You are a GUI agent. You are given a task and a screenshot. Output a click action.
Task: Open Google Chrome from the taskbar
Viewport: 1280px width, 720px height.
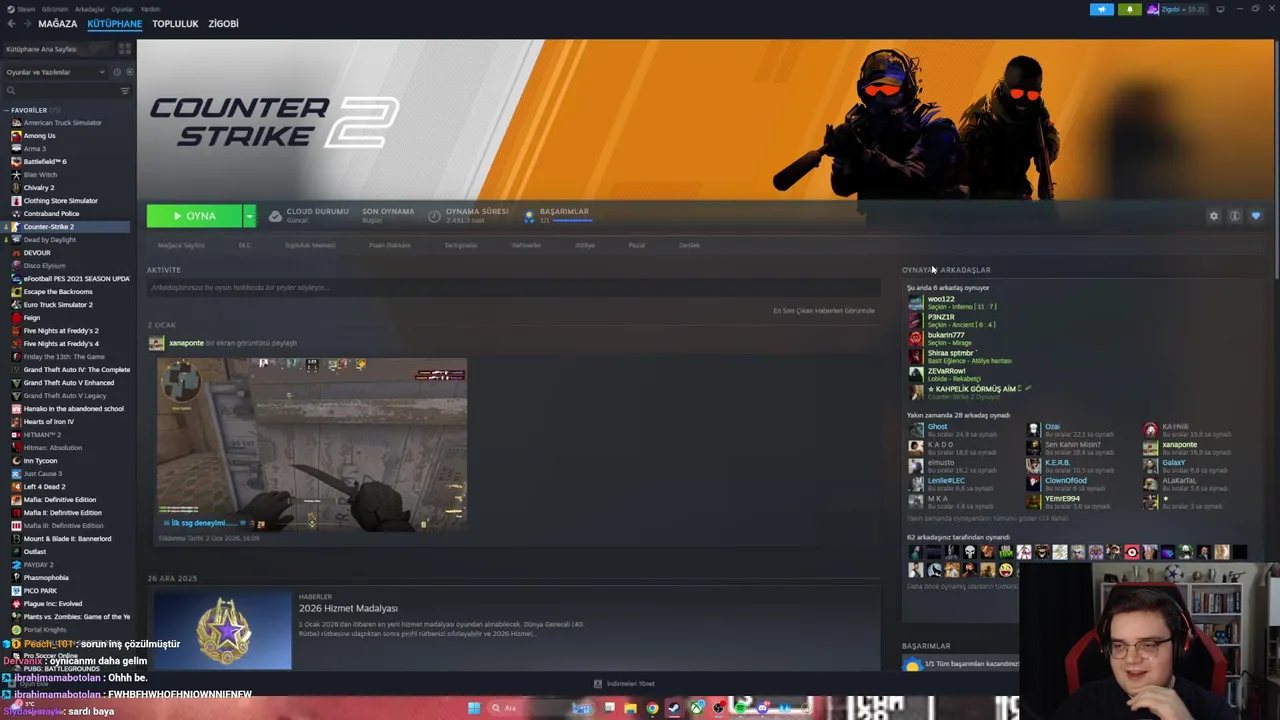tap(652, 708)
